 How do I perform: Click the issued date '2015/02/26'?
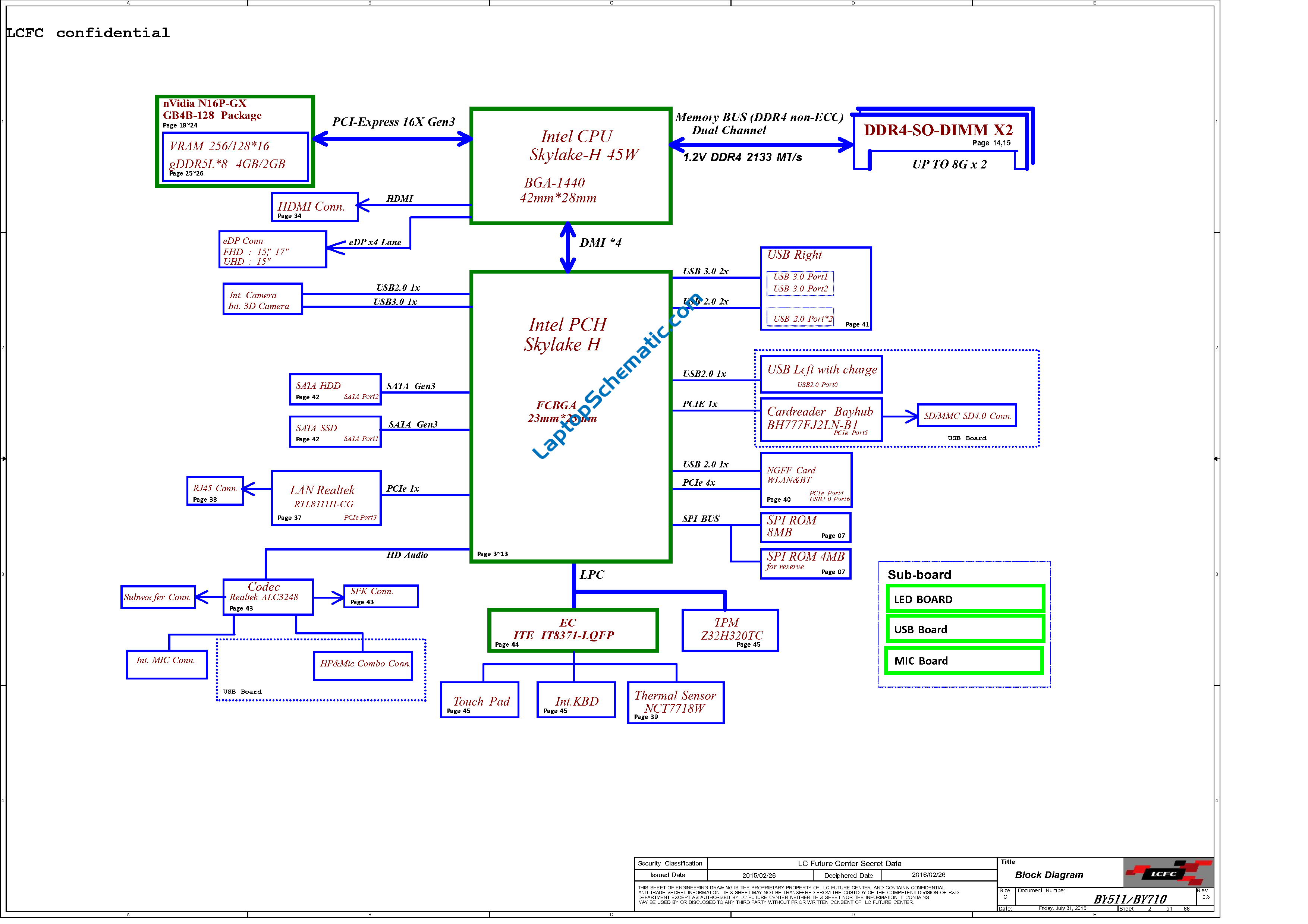(x=759, y=876)
